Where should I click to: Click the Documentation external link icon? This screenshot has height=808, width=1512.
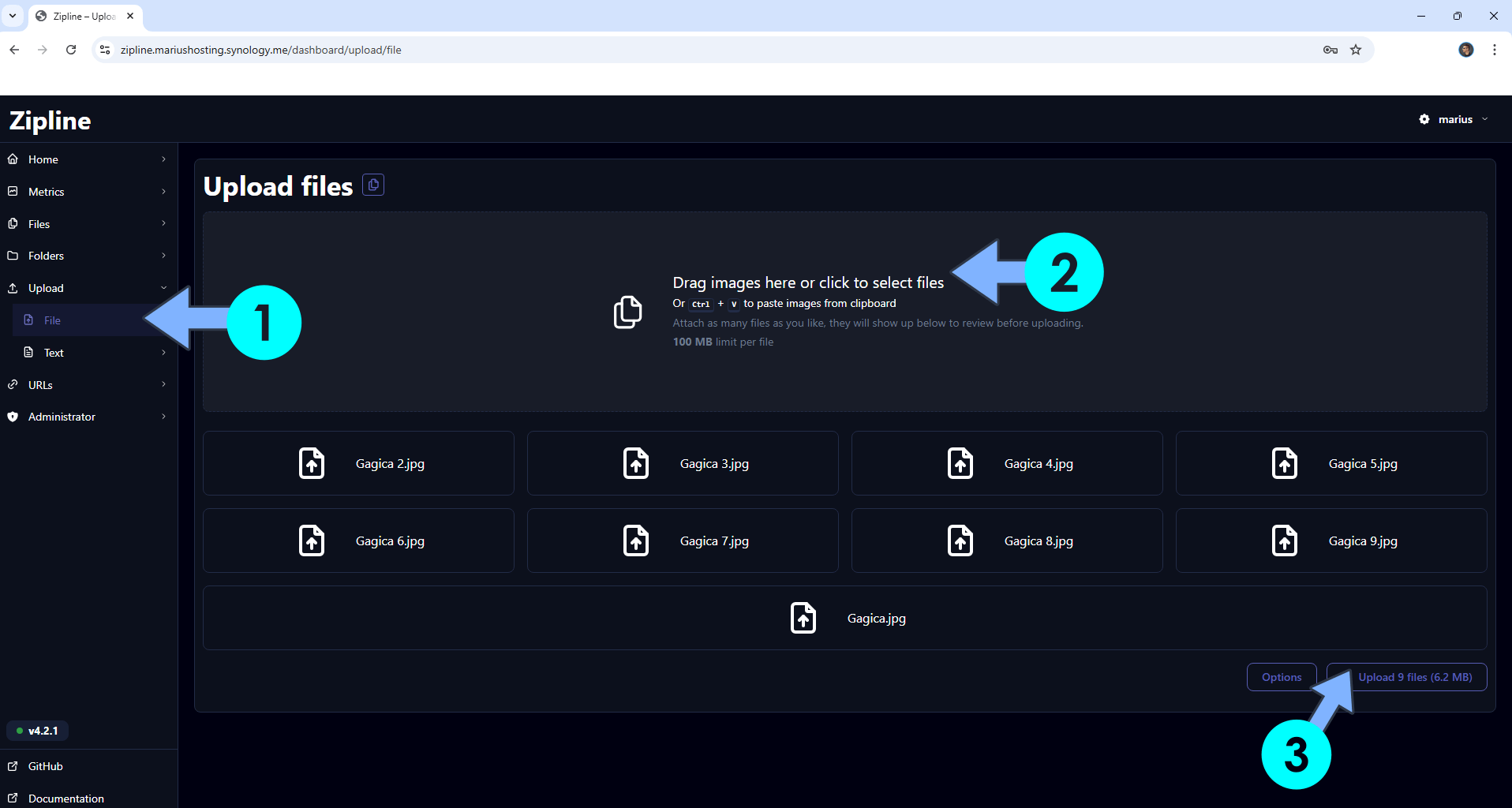(13, 799)
